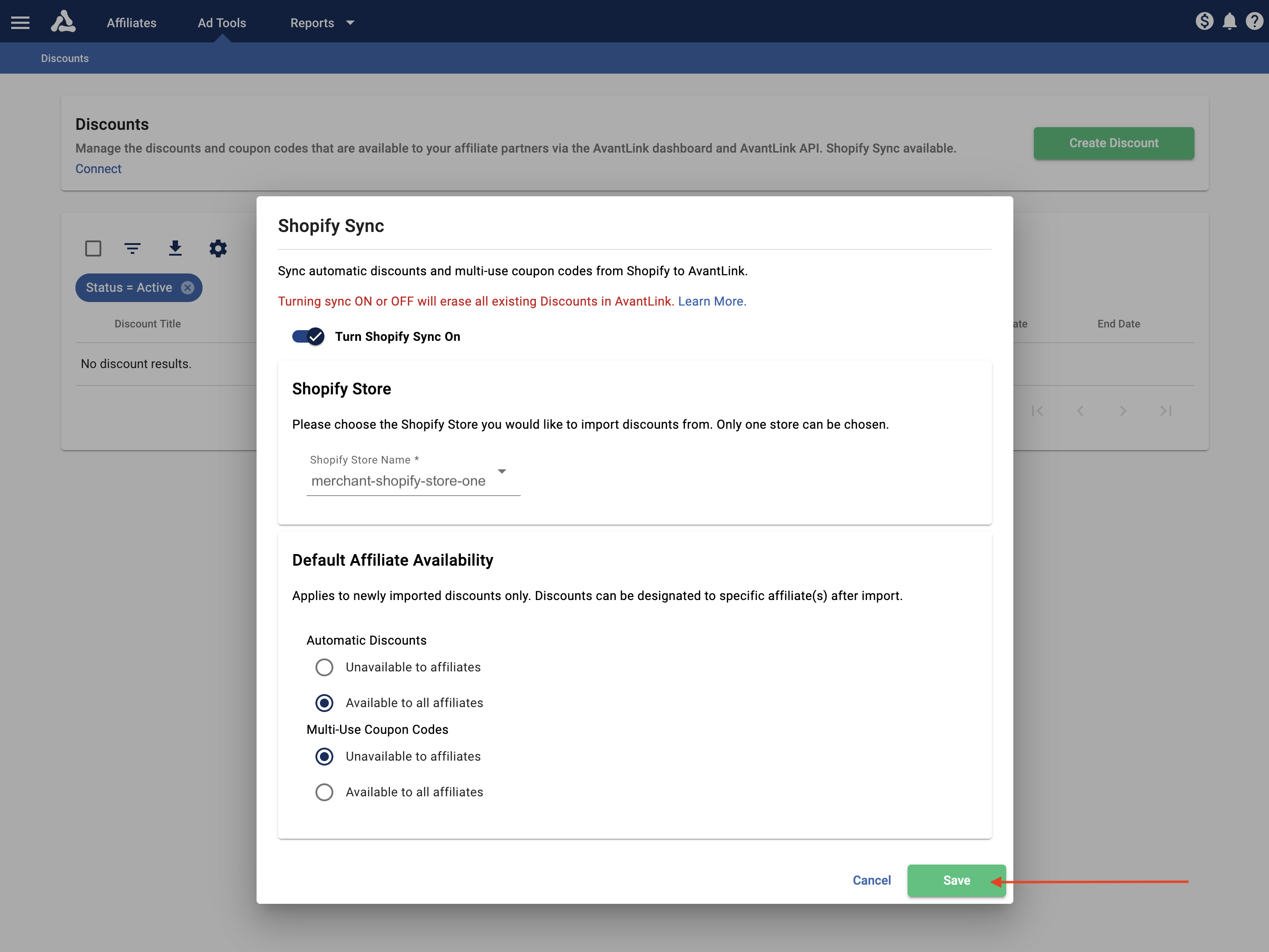This screenshot has width=1269, height=952.
Task: Jump to last page with pagination arrow
Action: [1165, 410]
